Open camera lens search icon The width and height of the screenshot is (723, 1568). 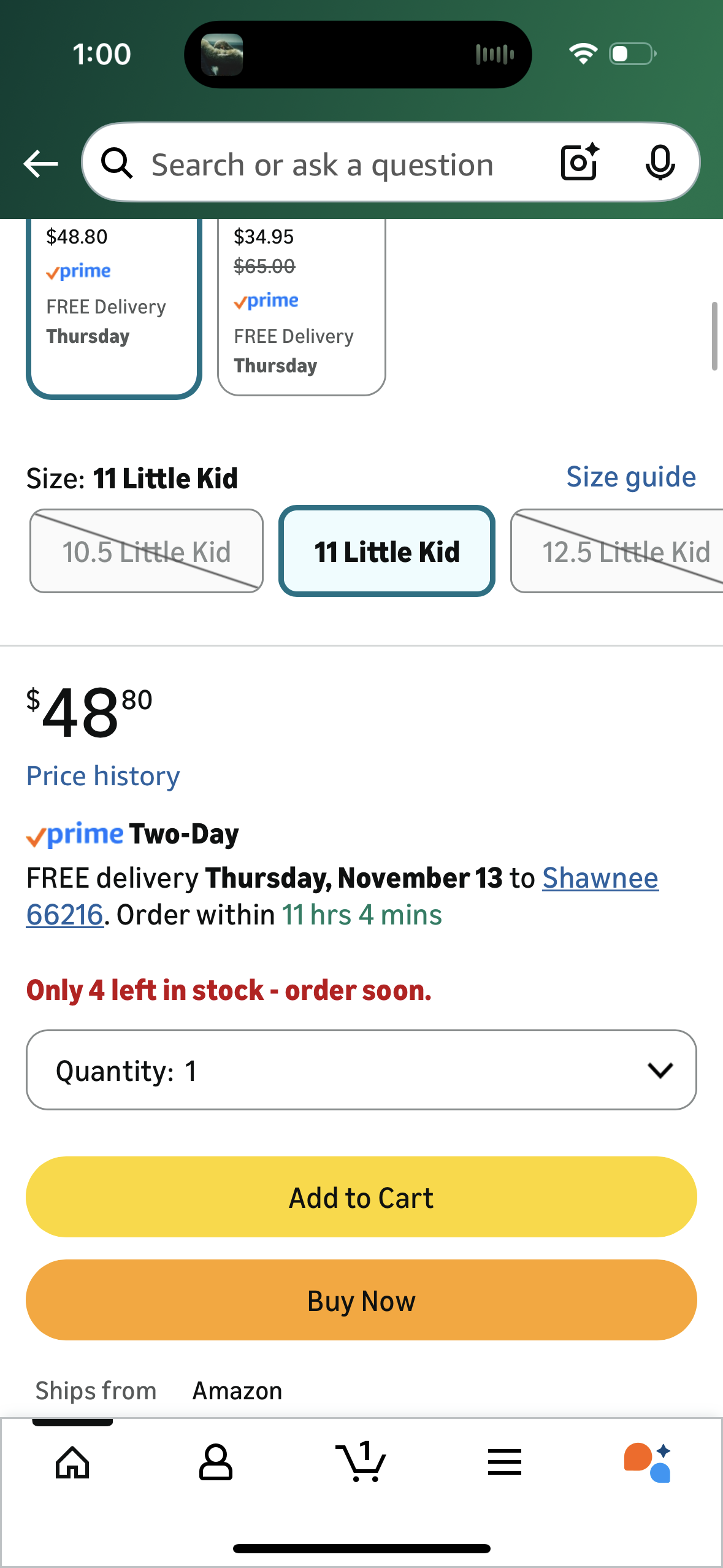tap(579, 163)
